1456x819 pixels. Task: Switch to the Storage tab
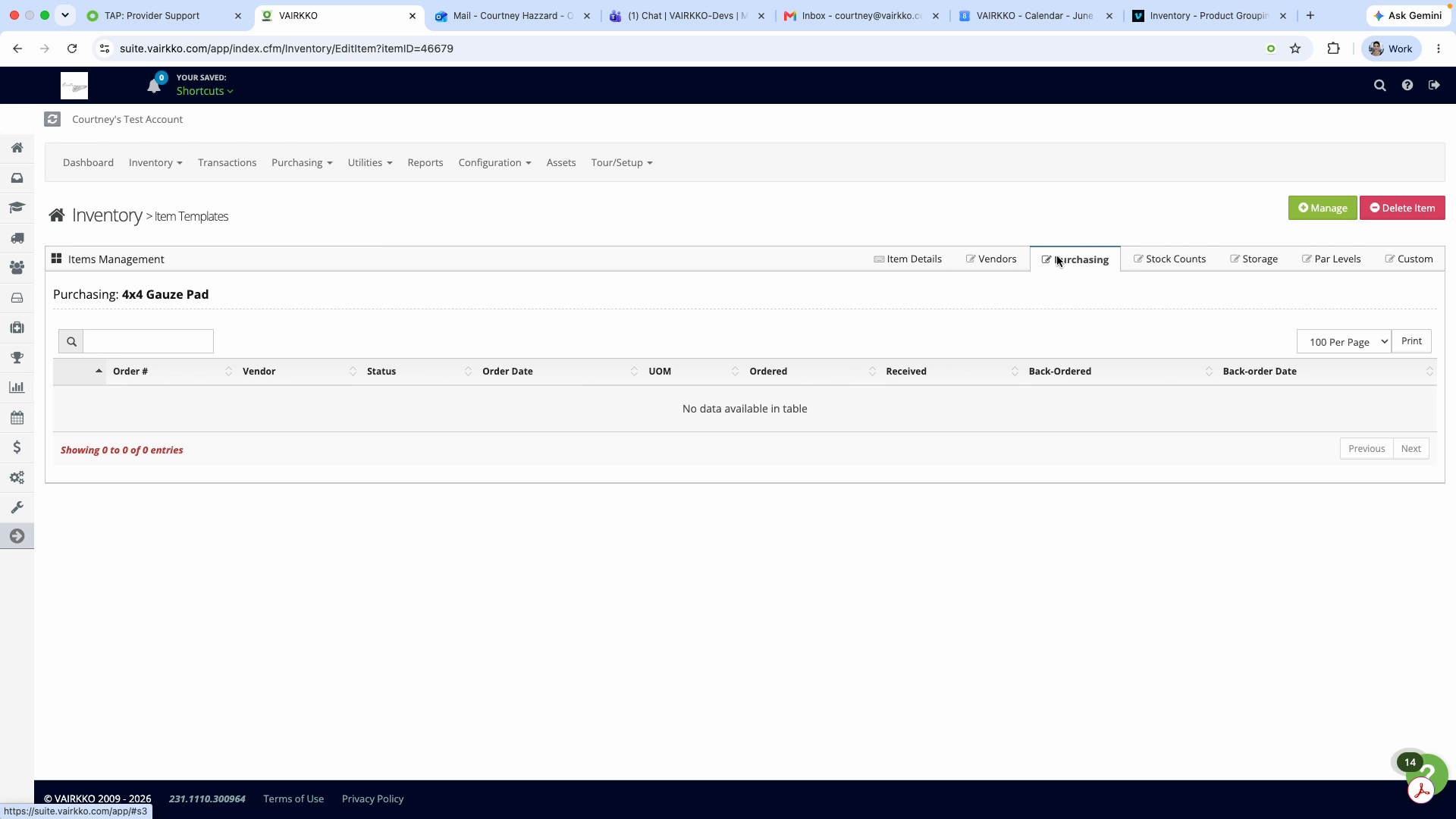pos(1254,259)
